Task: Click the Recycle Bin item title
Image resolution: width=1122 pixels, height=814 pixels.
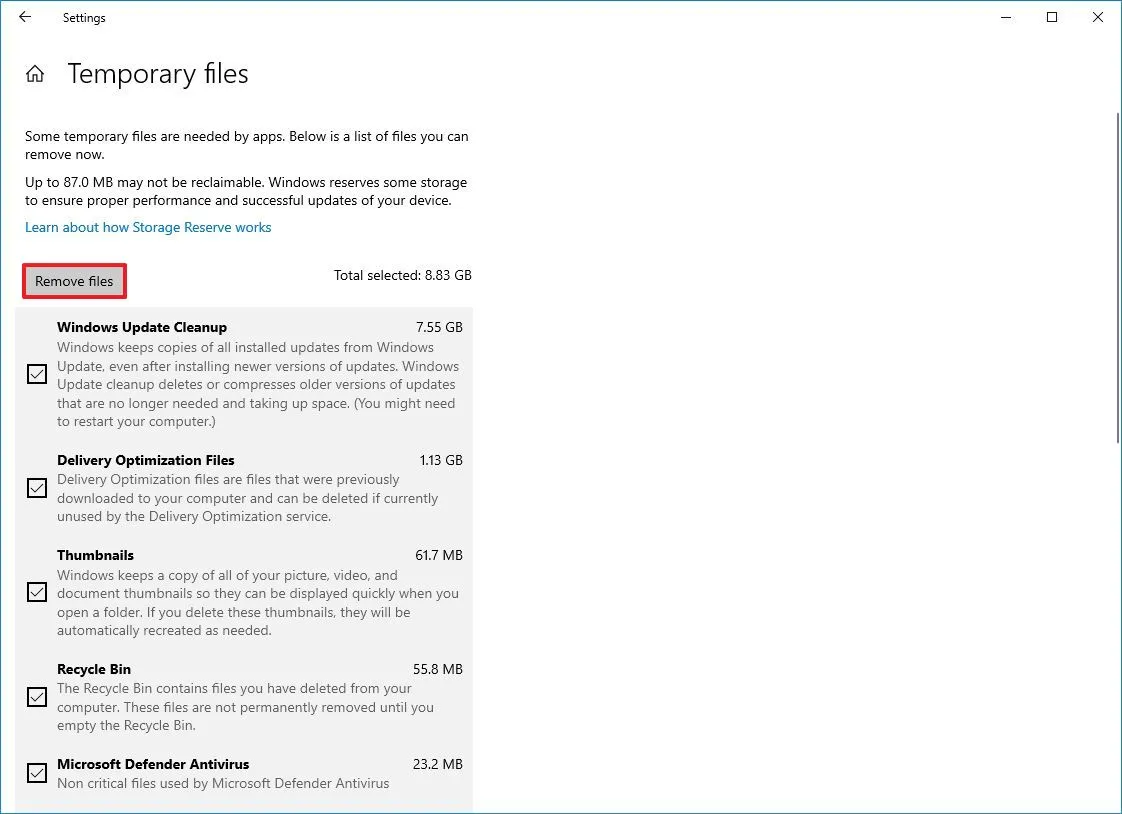Action: click(x=94, y=669)
